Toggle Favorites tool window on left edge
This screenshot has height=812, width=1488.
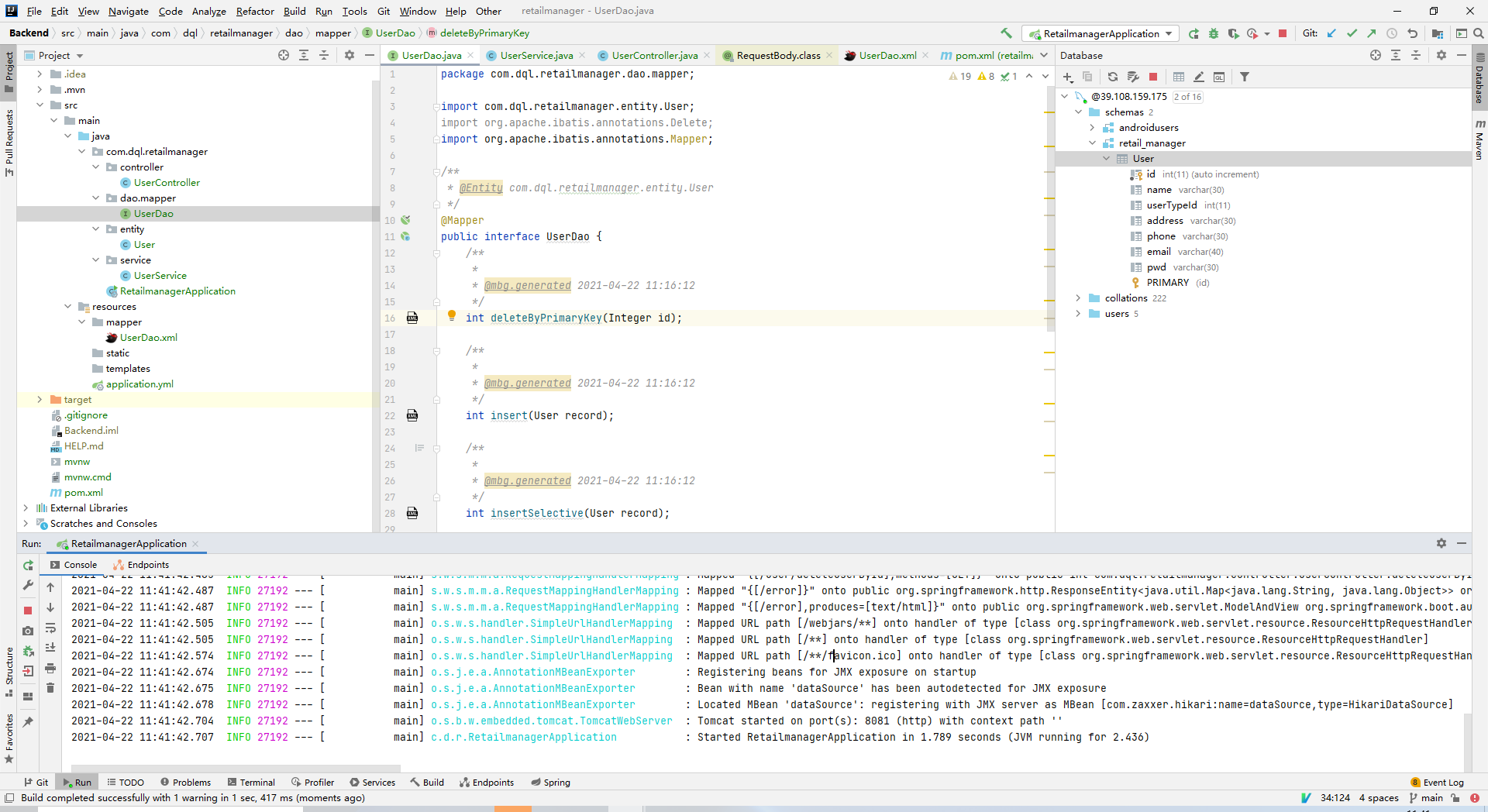tap(9, 738)
